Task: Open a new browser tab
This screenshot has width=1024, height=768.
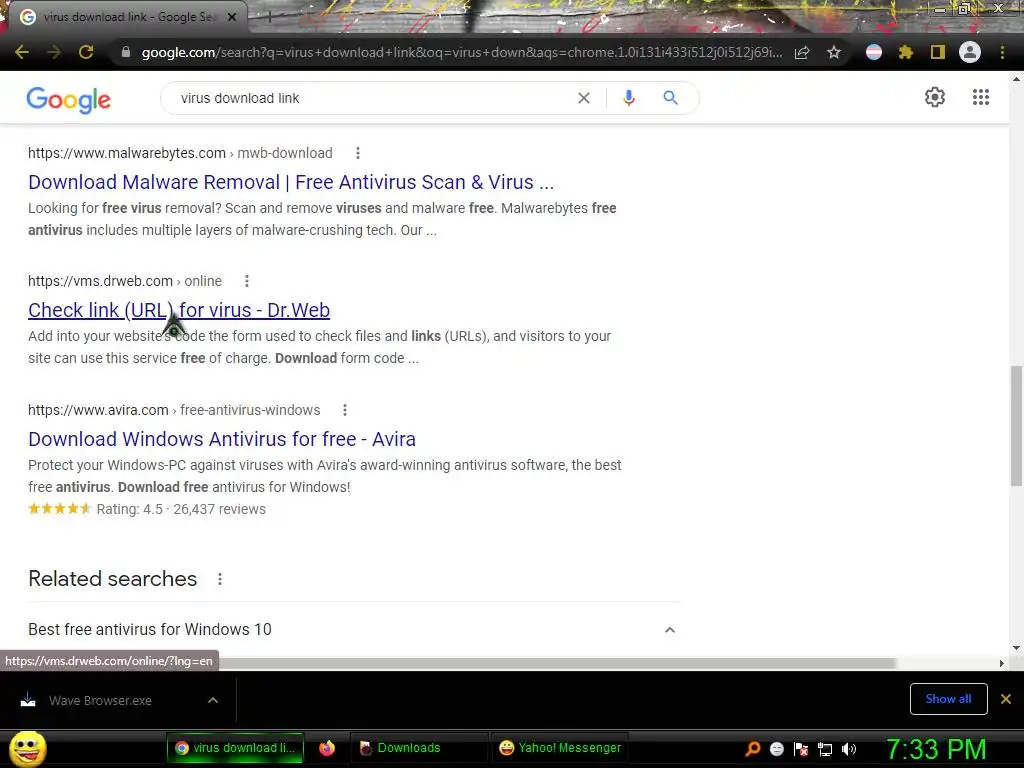Action: [268, 17]
